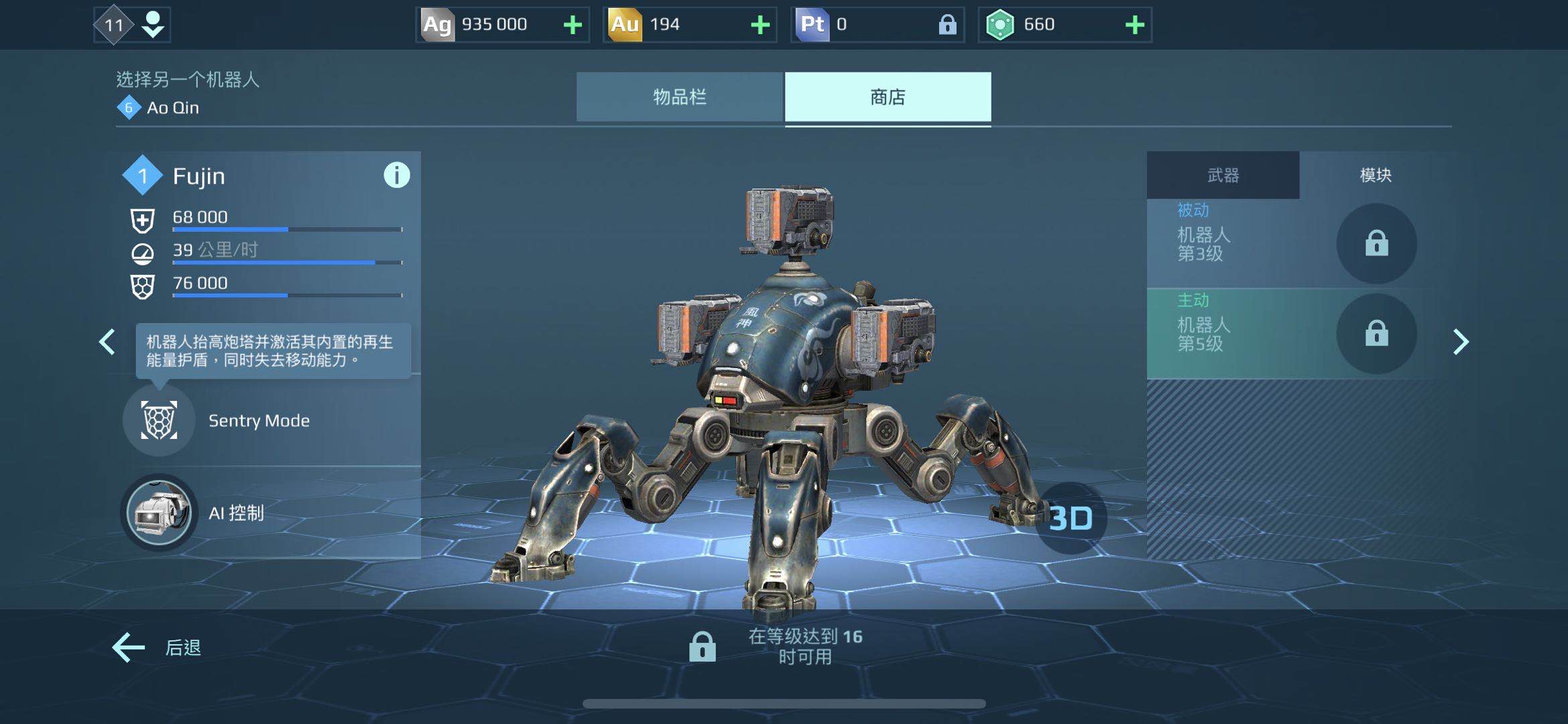Tap the passive module lock slot
The image size is (1568, 724).
pyautogui.click(x=1376, y=243)
